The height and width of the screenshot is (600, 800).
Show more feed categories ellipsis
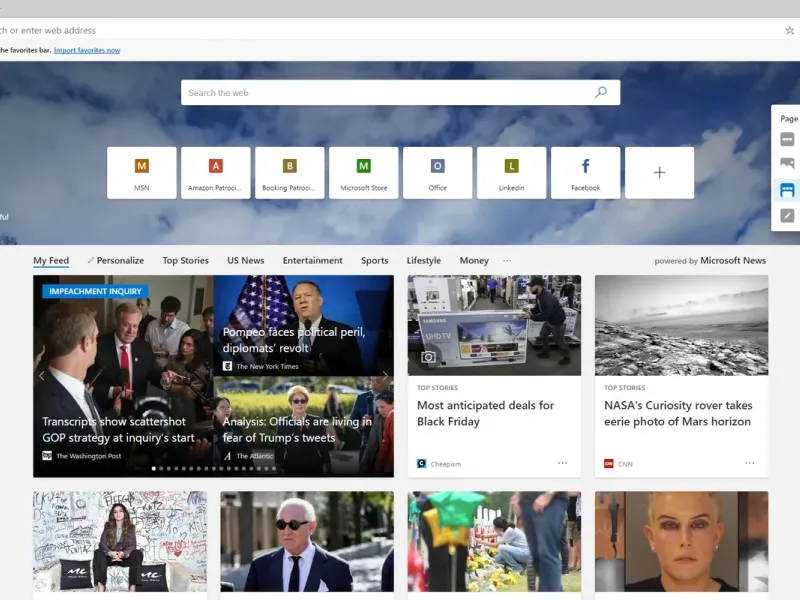pyautogui.click(x=507, y=261)
